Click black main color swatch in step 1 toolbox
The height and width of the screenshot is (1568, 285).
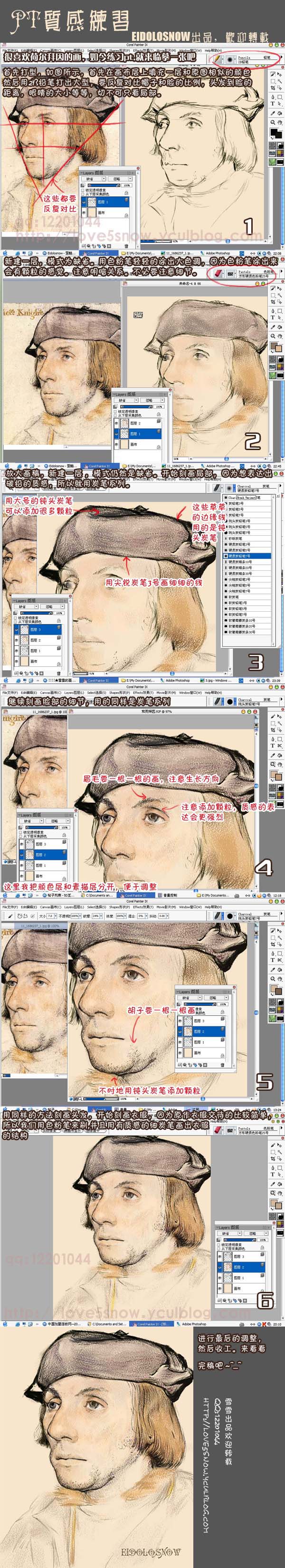(274, 132)
